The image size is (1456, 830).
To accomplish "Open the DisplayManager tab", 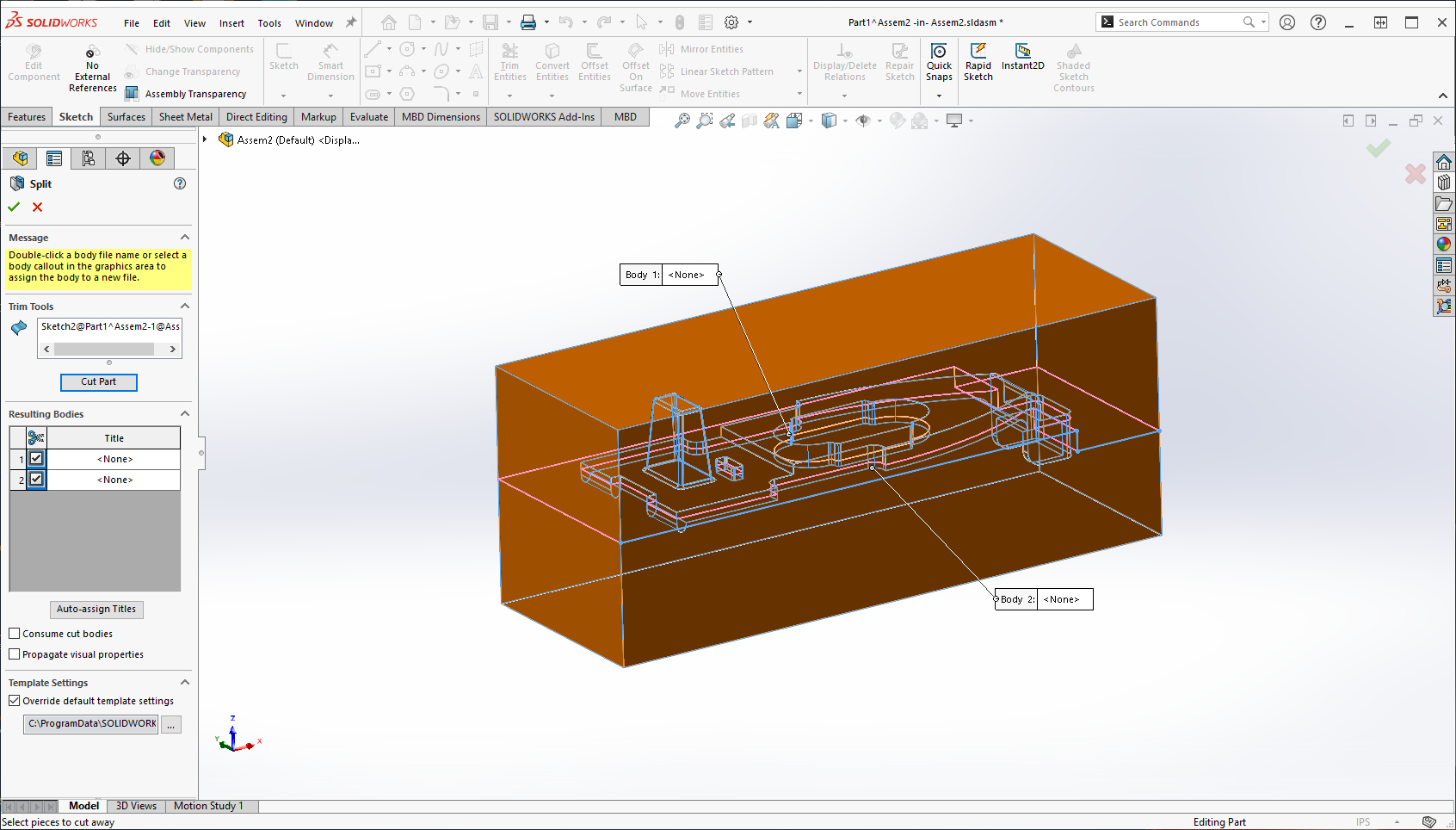I will 157,158.
